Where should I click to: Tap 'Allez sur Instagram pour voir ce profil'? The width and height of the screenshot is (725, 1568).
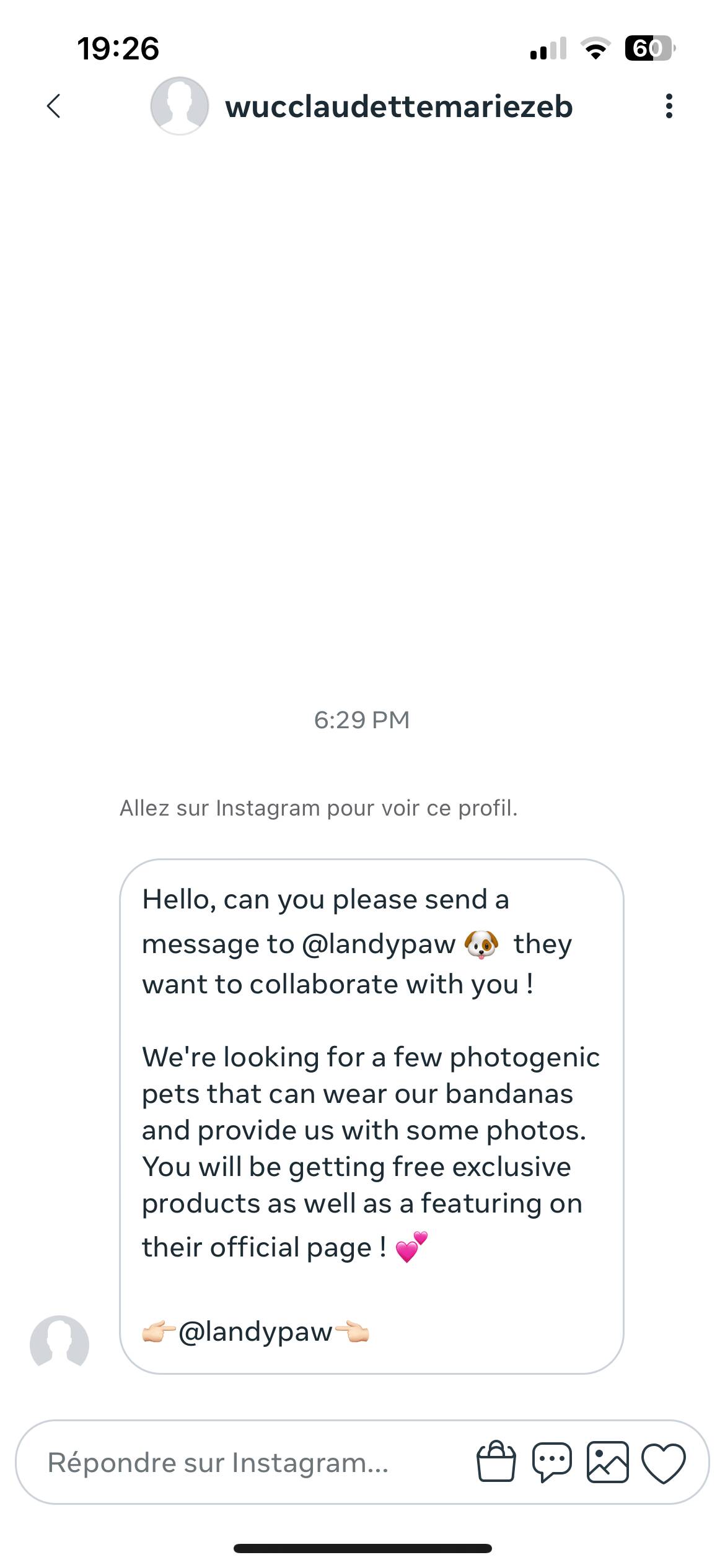pyautogui.click(x=319, y=808)
